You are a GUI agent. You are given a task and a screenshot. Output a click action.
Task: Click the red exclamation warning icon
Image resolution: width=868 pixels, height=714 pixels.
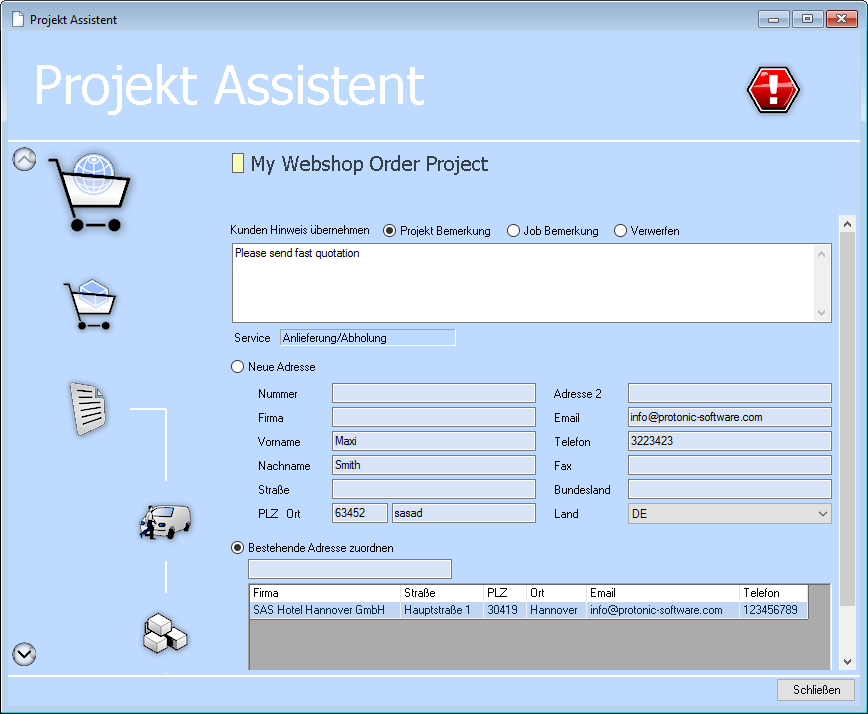pos(773,90)
